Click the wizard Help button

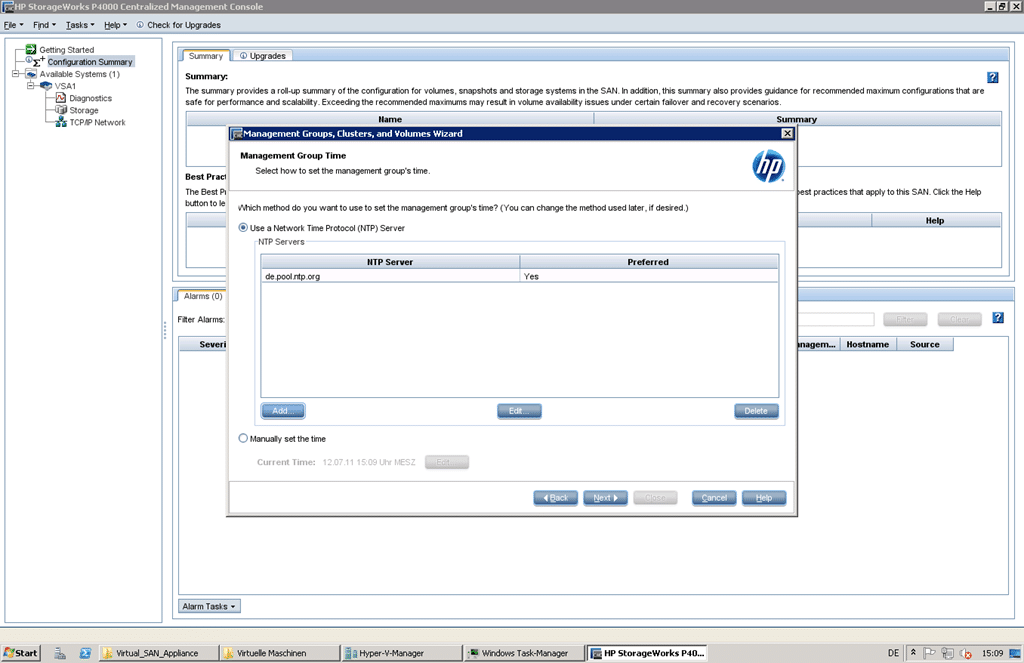(x=763, y=498)
